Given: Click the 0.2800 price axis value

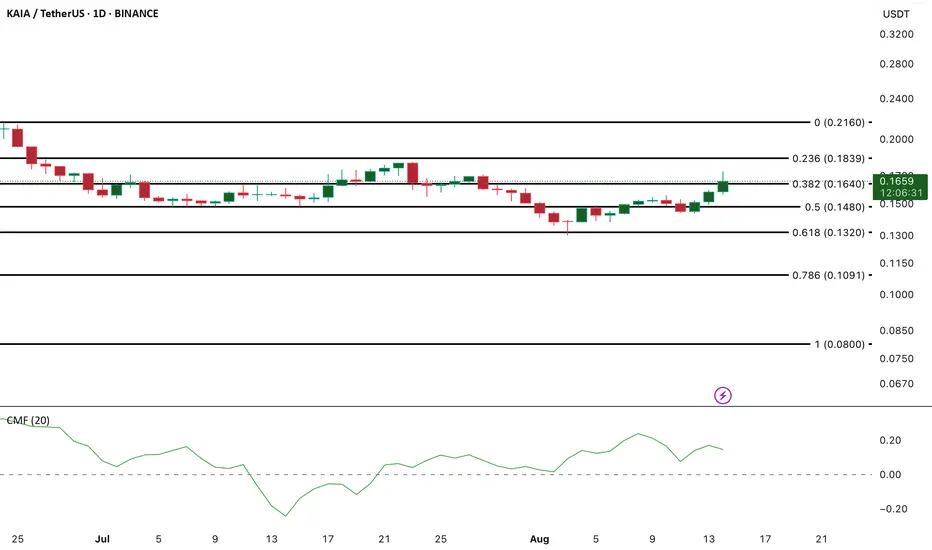Looking at the screenshot, I should point(896,64).
